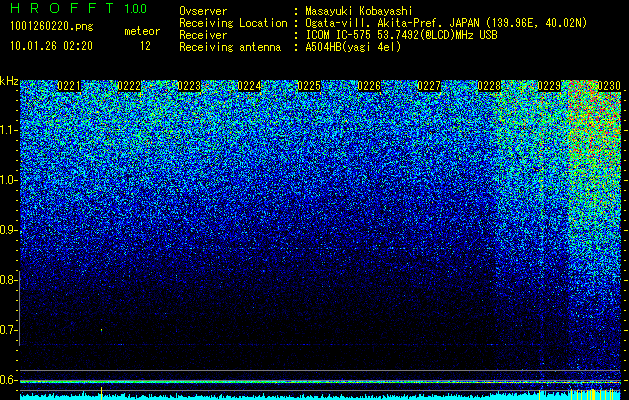The width and height of the screenshot is (629, 400).
Task: Click the yellow meteor spike in the bottom strip
Action: pyautogui.click(x=101, y=393)
